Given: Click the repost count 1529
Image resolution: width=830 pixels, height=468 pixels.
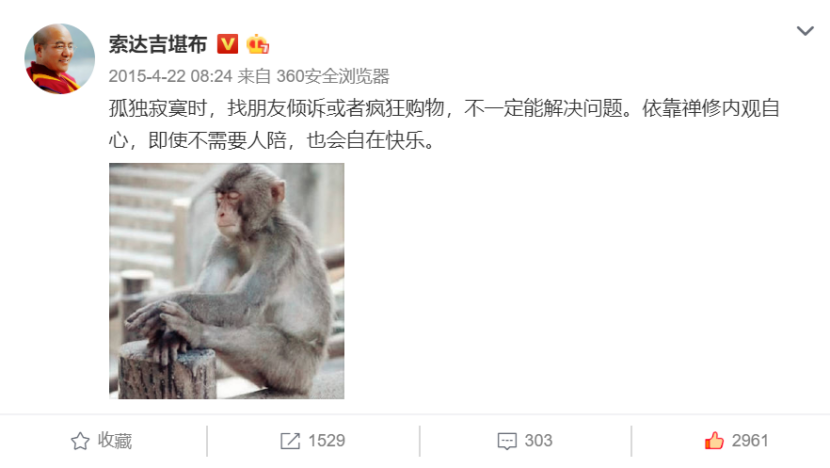Looking at the screenshot, I should 327,441.
